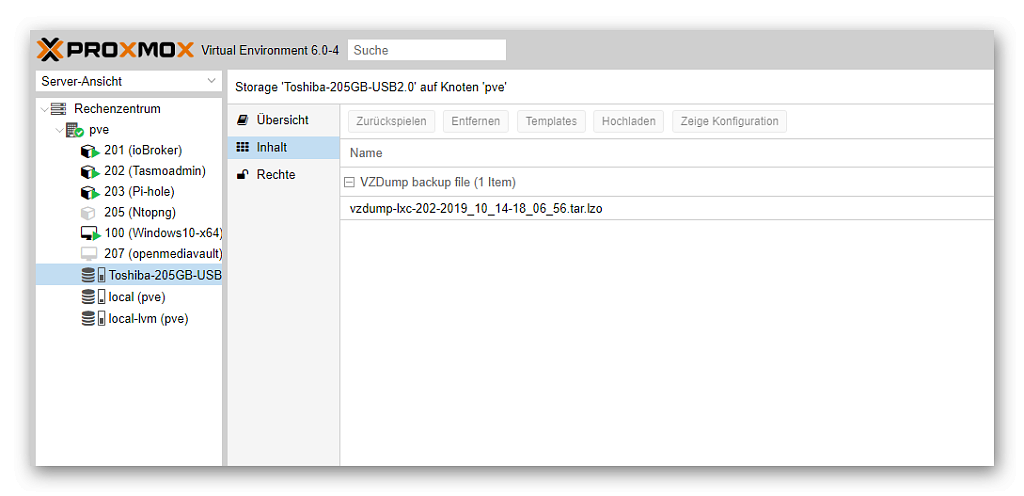This screenshot has height=496, width=1024.
Task: Select local-lvm (pve) storage label
Action: click(x=148, y=319)
